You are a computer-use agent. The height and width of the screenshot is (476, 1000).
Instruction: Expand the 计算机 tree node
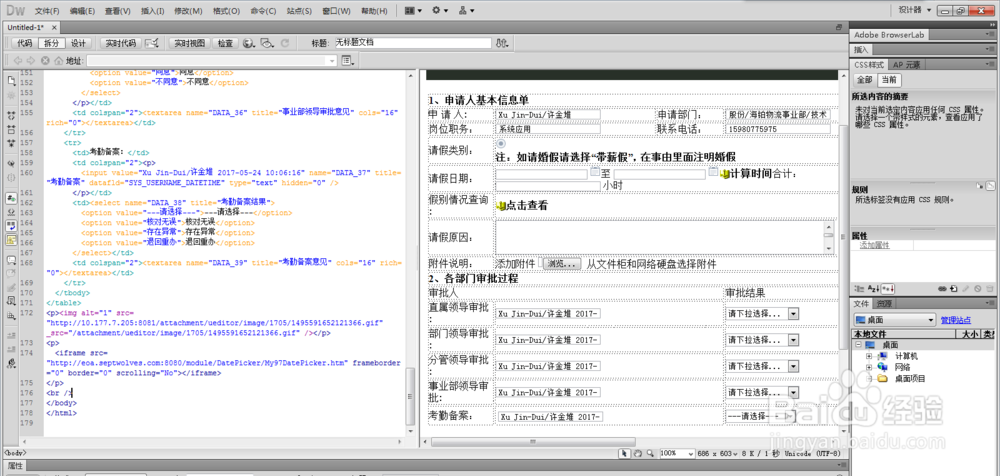pyautogui.click(x=869, y=355)
